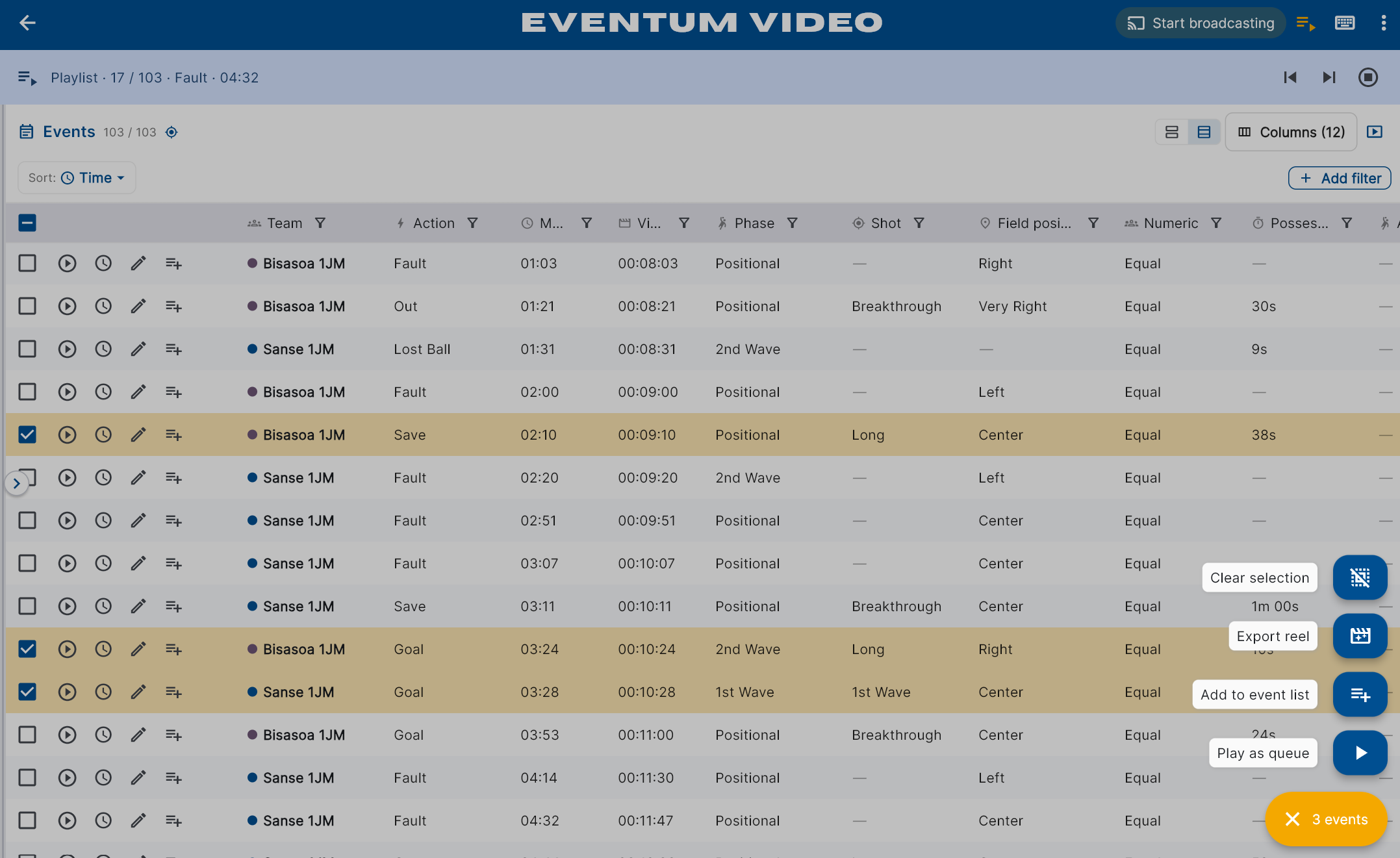Stop playlist playback
The image size is (1400, 858).
pos(1368,78)
